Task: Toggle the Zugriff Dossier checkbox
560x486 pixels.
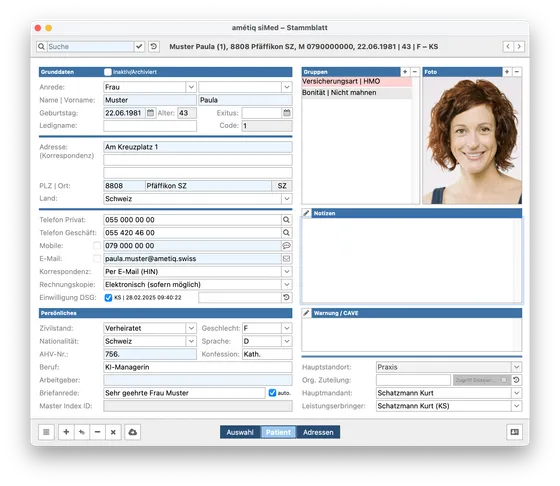Action: [x=504, y=380]
